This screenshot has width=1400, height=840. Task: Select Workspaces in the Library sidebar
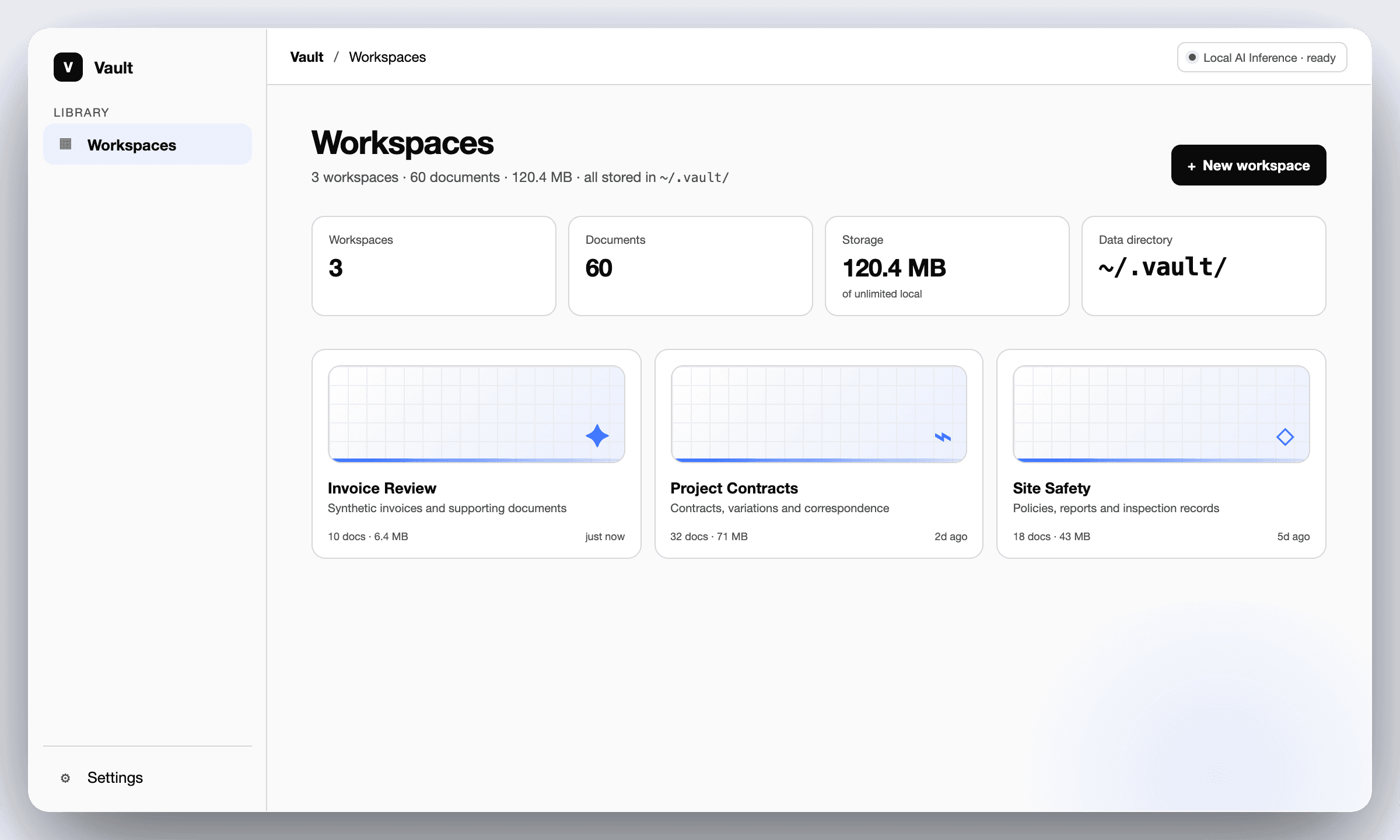coord(148,144)
